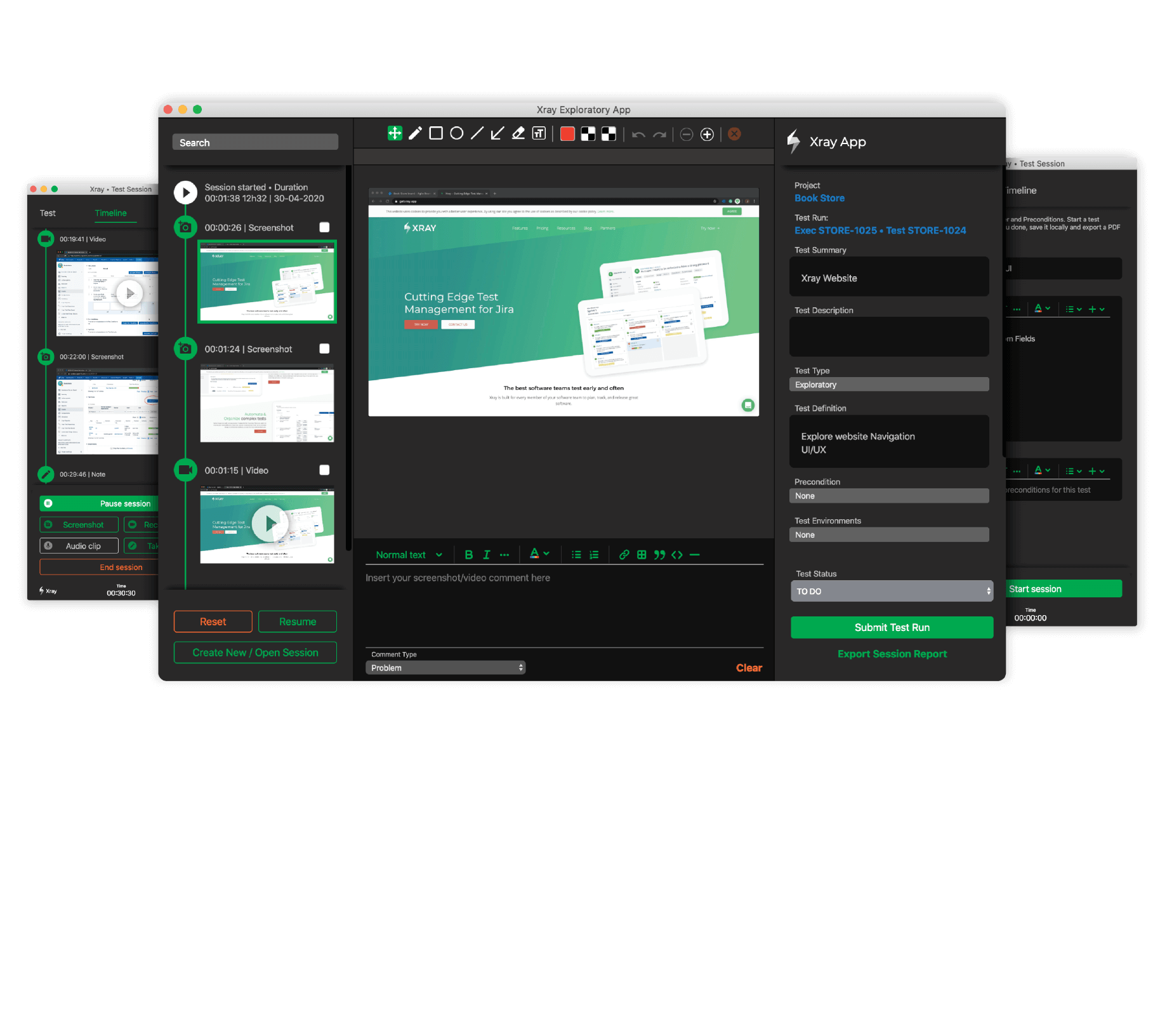Open more formatting options ellipsis
The height and width of the screenshot is (1036, 1160).
504,555
